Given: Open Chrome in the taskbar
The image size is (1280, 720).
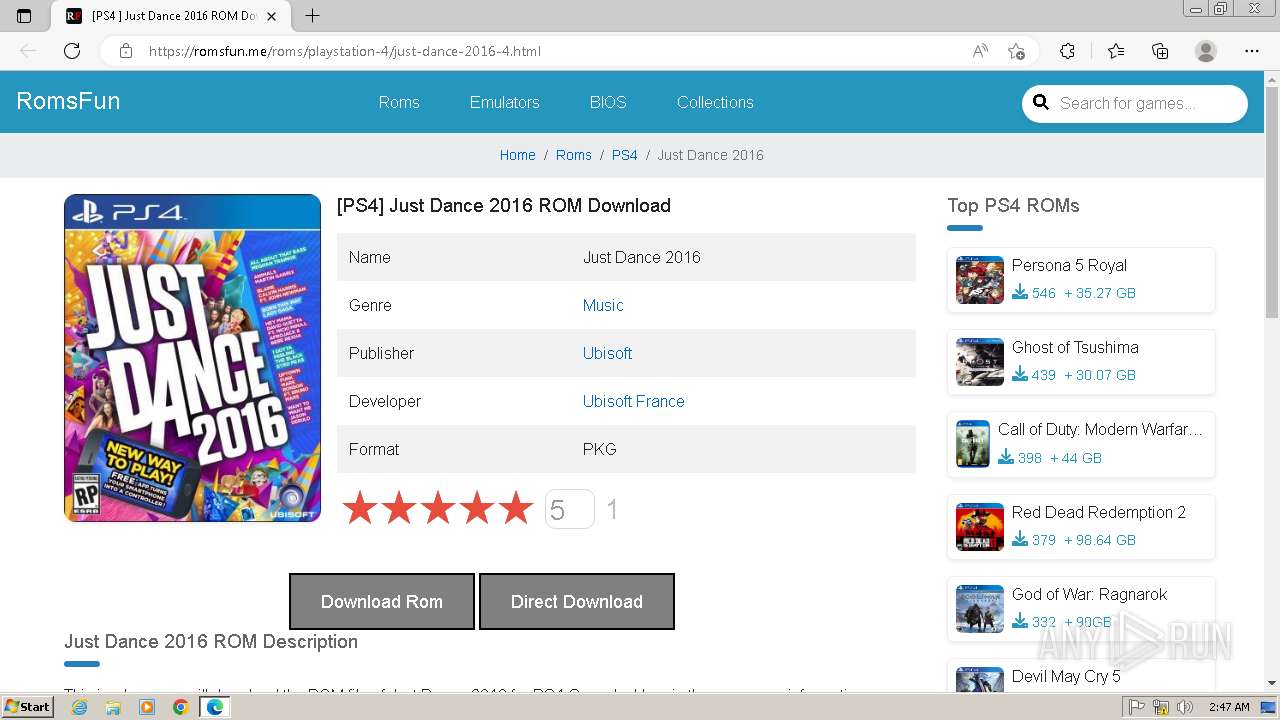Looking at the screenshot, I should pos(180,707).
